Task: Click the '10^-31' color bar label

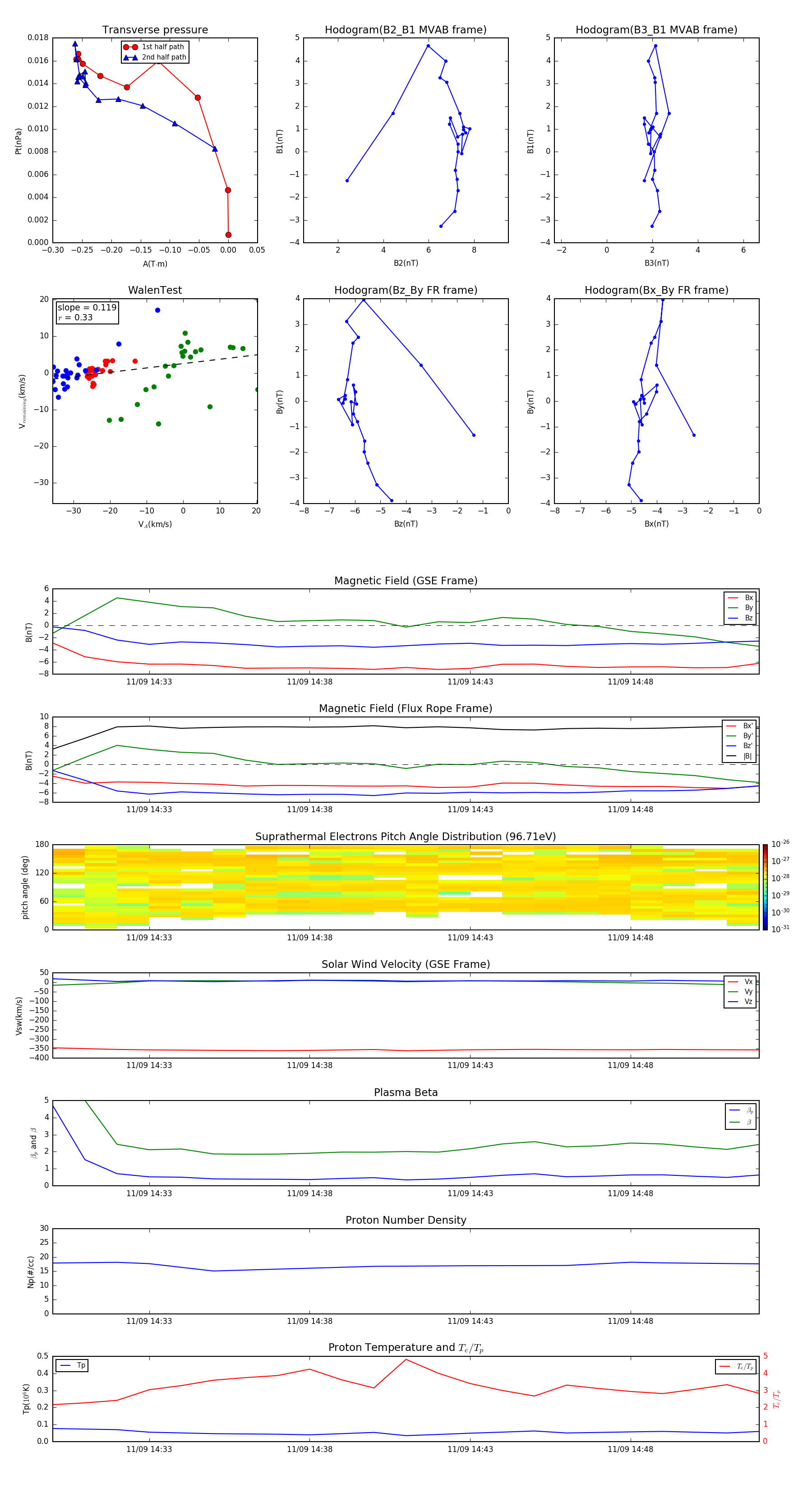Action: click(780, 929)
